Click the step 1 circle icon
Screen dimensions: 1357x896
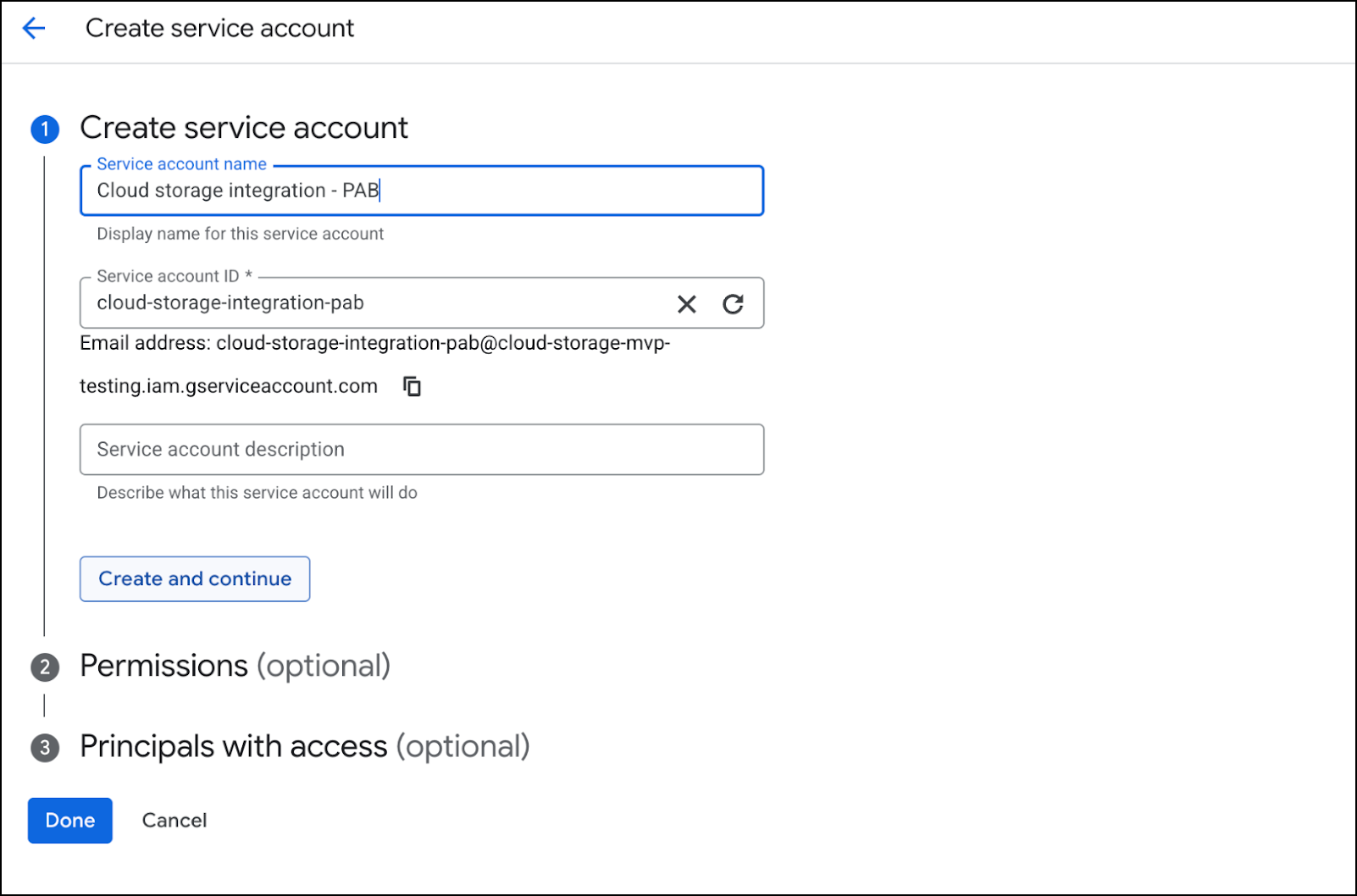click(45, 130)
